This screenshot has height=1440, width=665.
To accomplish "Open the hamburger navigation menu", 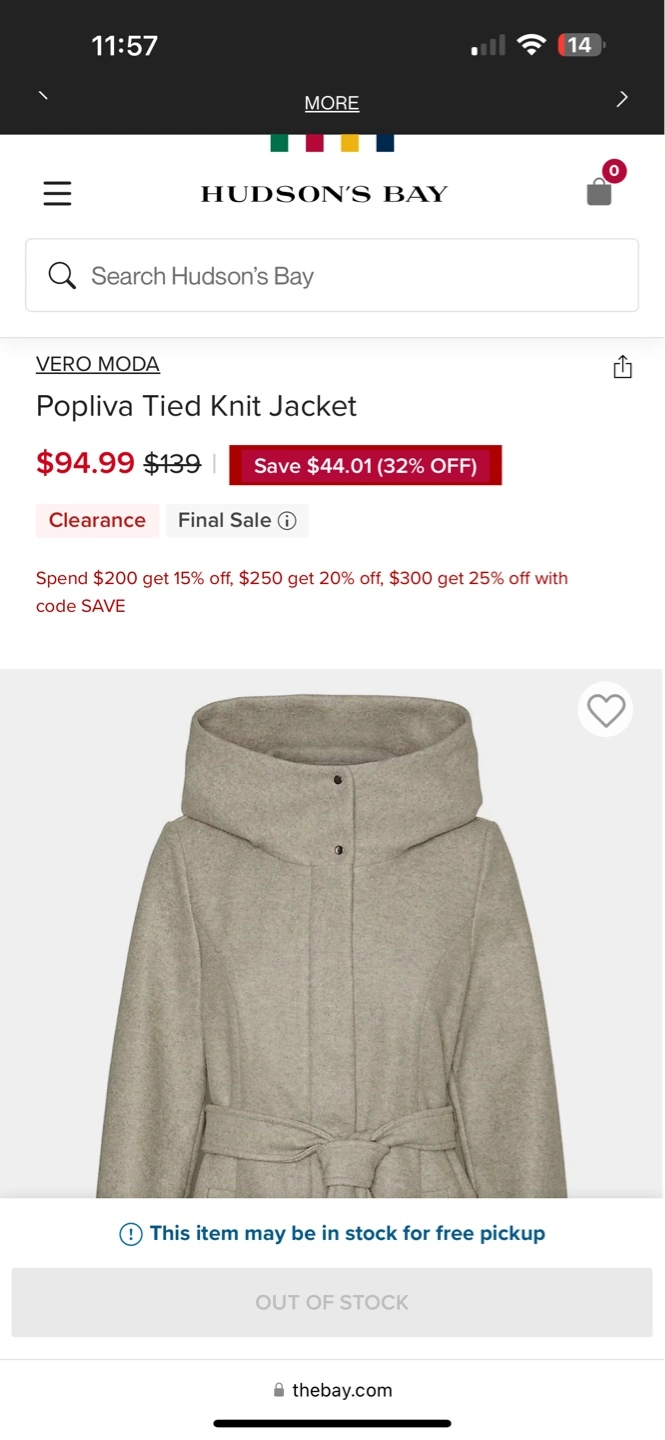I will pos(57,193).
